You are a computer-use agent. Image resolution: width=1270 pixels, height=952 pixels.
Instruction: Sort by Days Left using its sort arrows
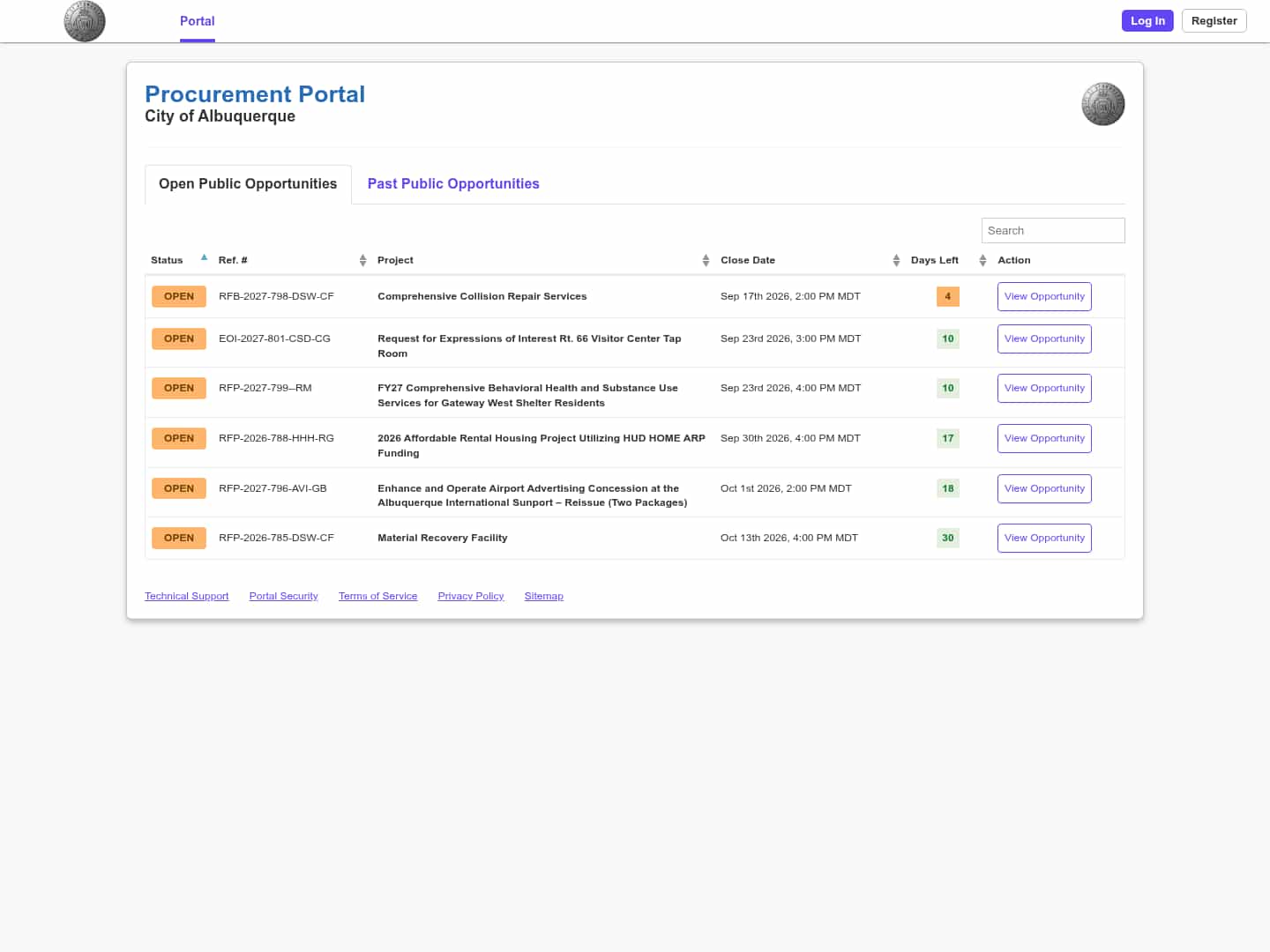[x=982, y=260]
